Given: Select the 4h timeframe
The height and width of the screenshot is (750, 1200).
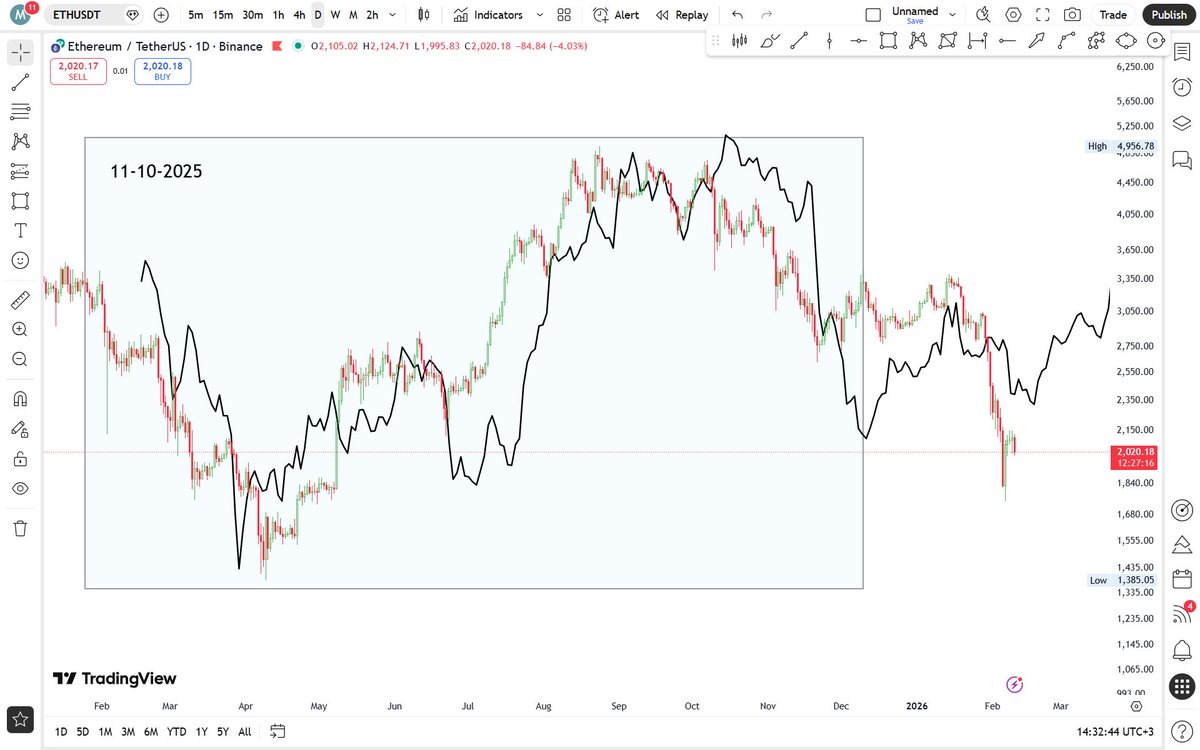Looking at the screenshot, I should (299, 15).
